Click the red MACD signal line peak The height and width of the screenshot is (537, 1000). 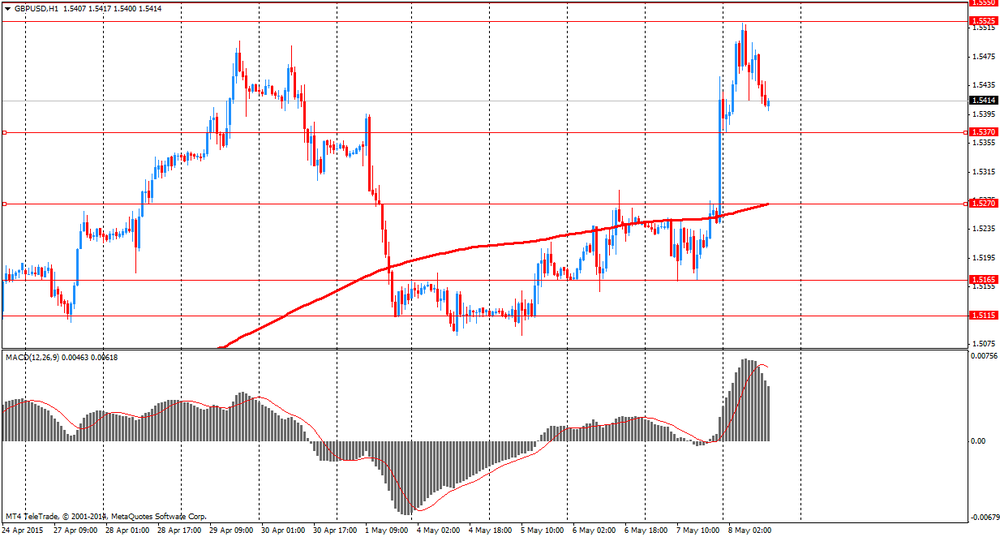point(762,365)
